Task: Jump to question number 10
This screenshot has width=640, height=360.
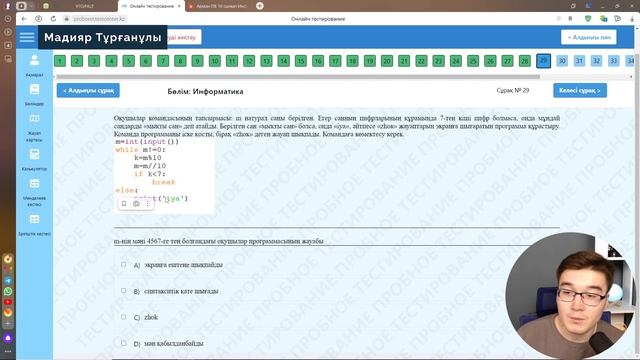Action: 215,61
